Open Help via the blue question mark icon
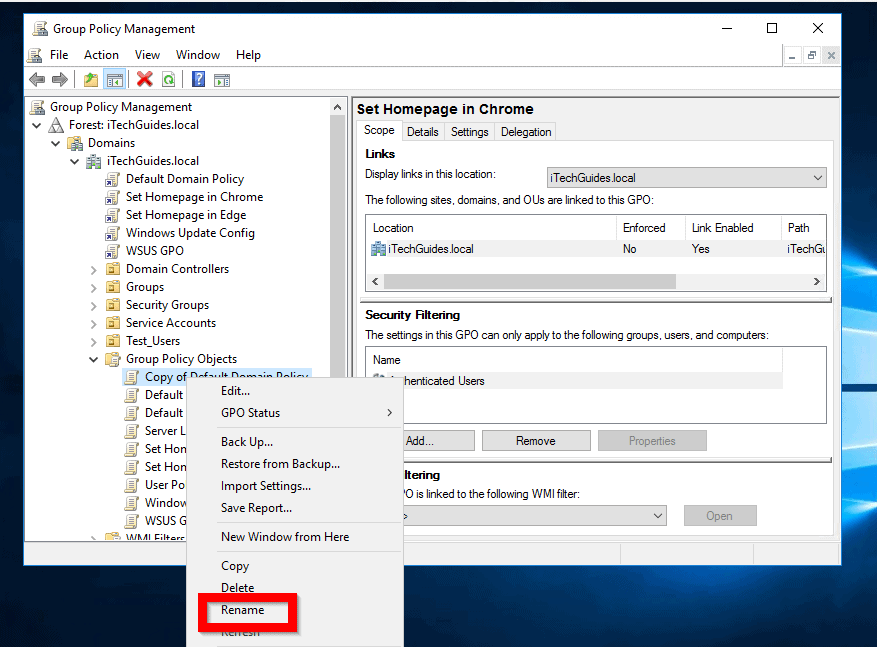The height and width of the screenshot is (647, 877). coord(201,79)
